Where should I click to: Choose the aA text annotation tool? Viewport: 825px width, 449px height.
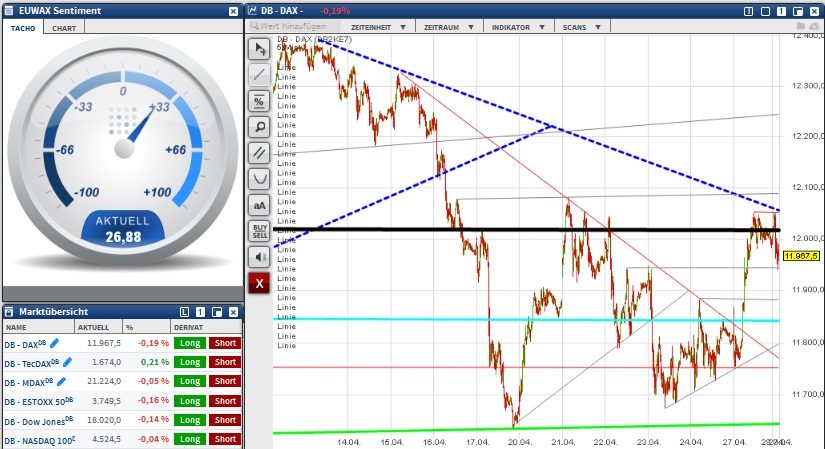point(259,205)
